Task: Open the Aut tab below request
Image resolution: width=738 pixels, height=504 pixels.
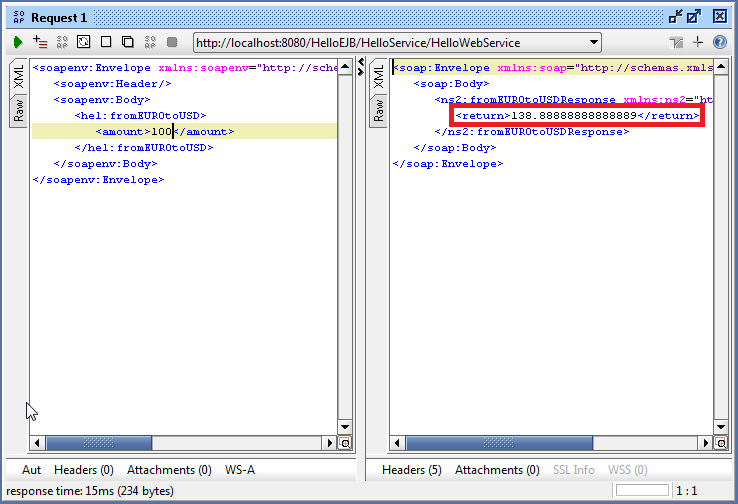Action: [x=32, y=469]
